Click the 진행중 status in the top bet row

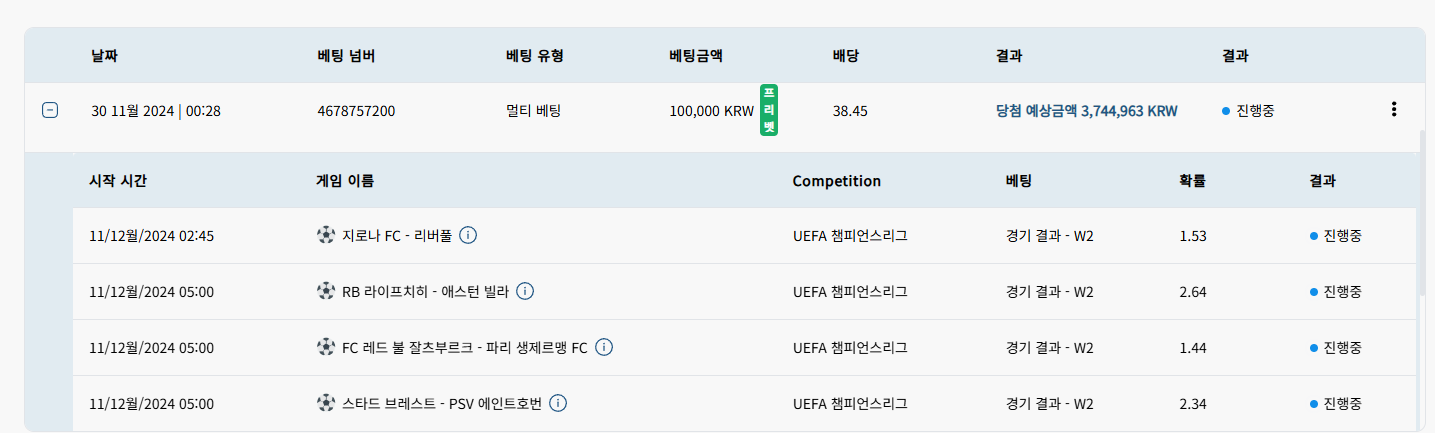click(1248, 111)
